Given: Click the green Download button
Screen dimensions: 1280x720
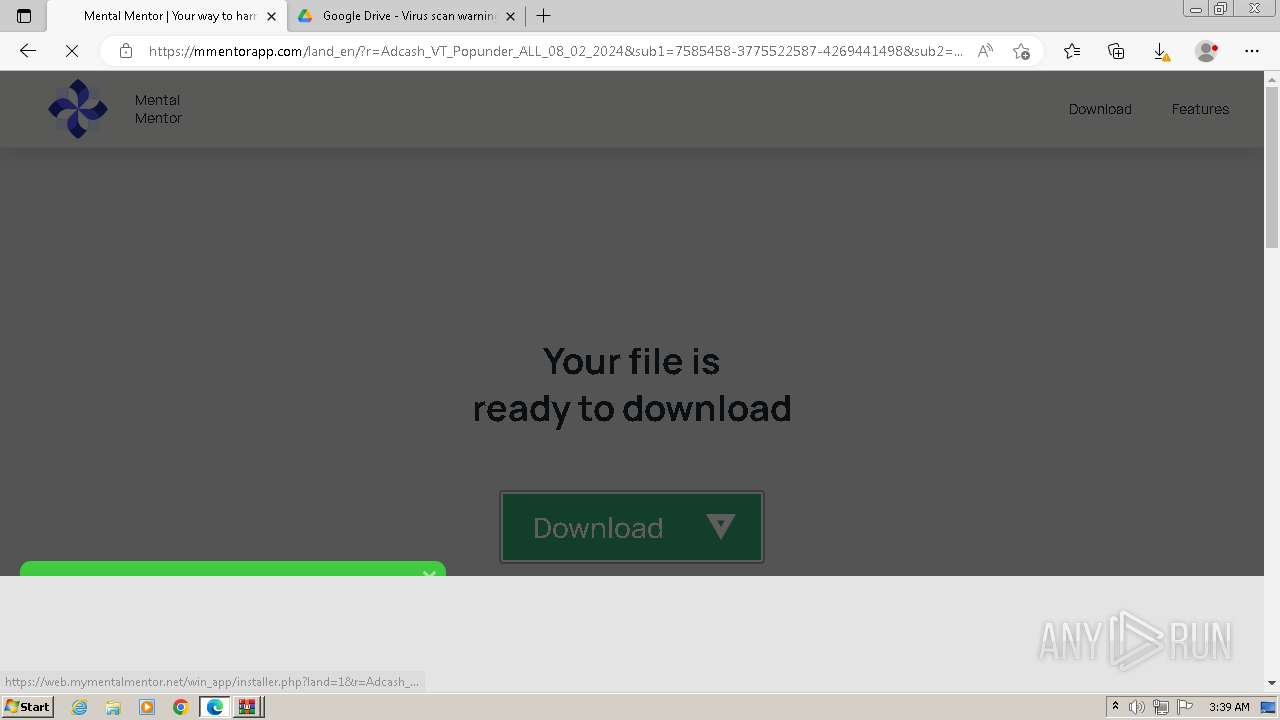Looking at the screenshot, I should [632, 527].
